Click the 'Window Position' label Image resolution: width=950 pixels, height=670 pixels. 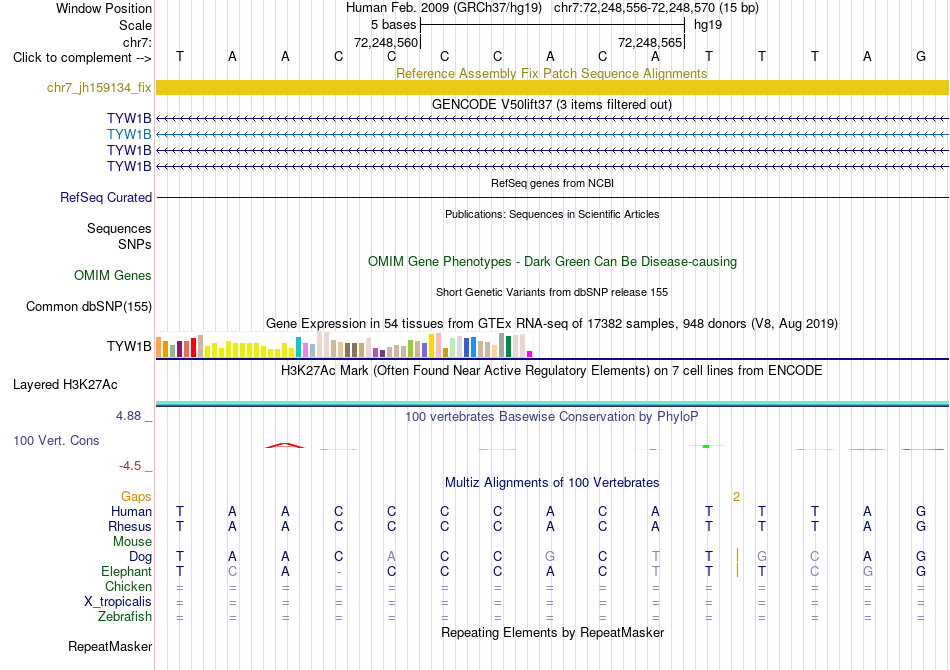click(x=104, y=8)
